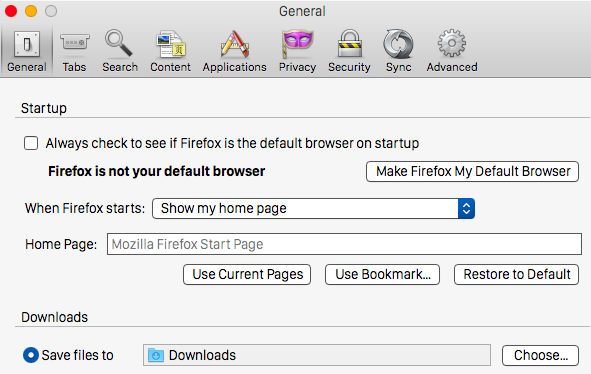Expand the When Firefox starts dropdown

313,208
